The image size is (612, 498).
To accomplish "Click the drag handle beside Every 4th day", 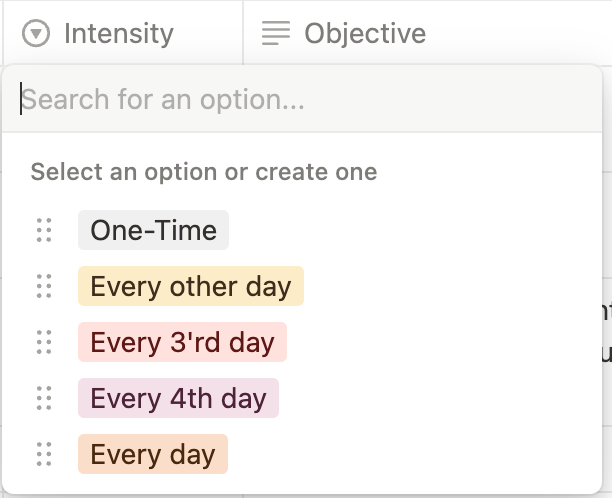I will coord(44,398).
